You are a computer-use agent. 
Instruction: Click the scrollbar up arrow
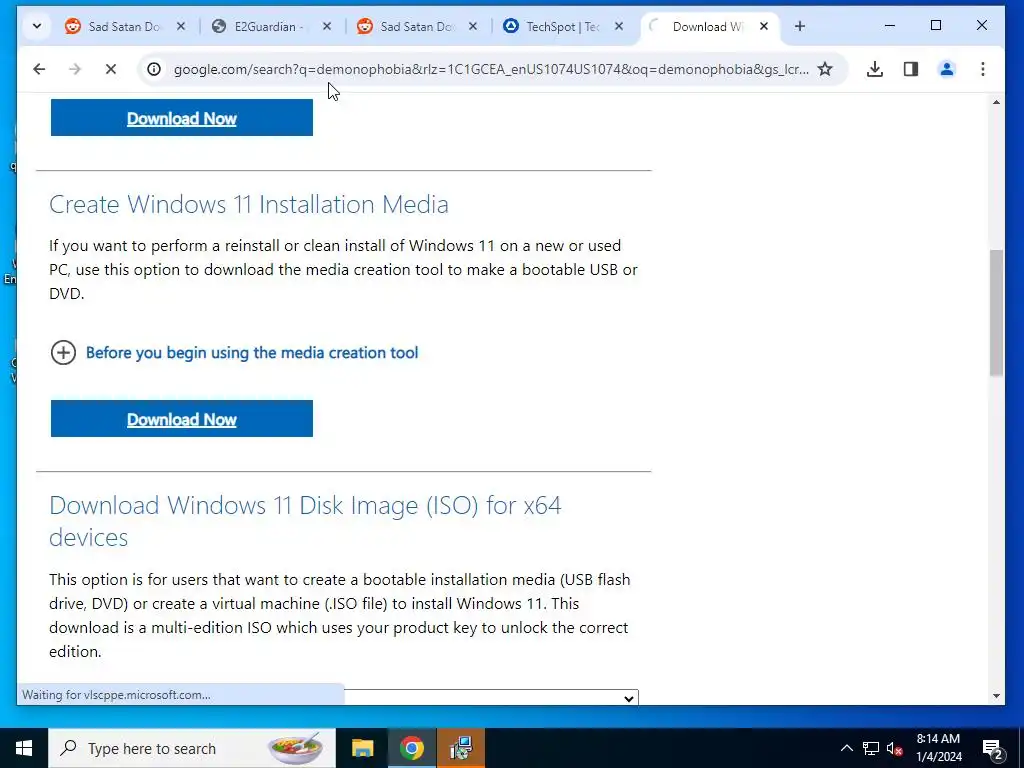[x=996, y=103]
